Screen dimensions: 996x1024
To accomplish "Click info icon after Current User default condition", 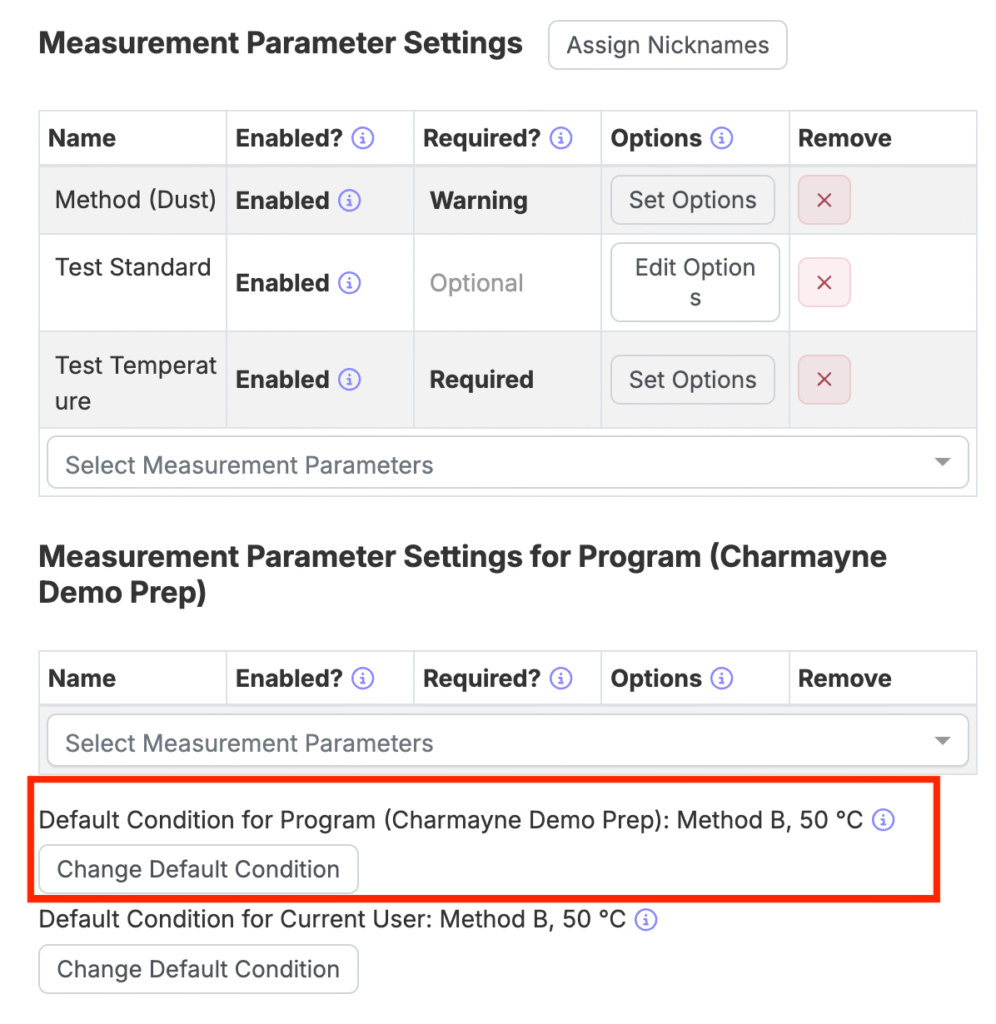I will [646, 920].
